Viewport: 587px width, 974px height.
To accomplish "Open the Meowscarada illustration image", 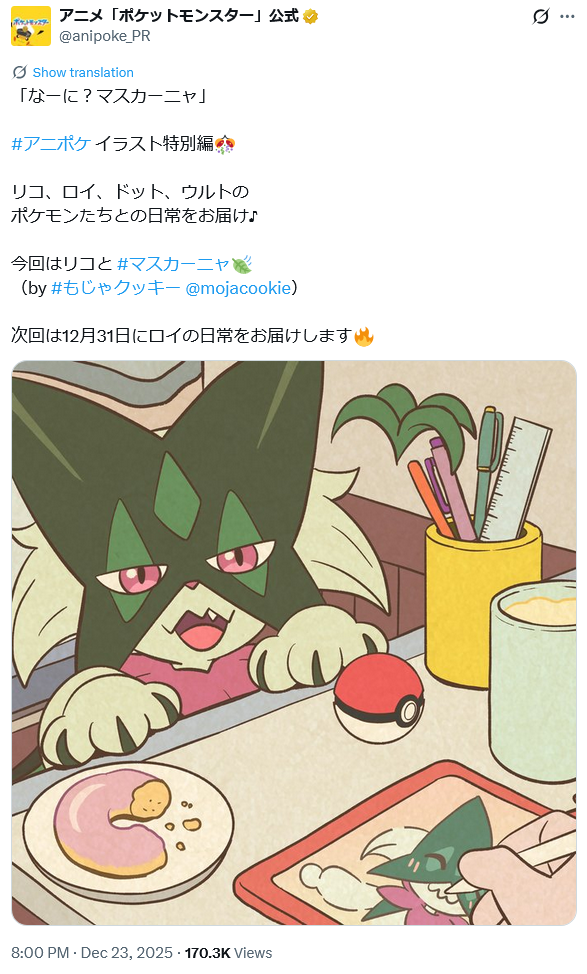I will tap(294, 643).
